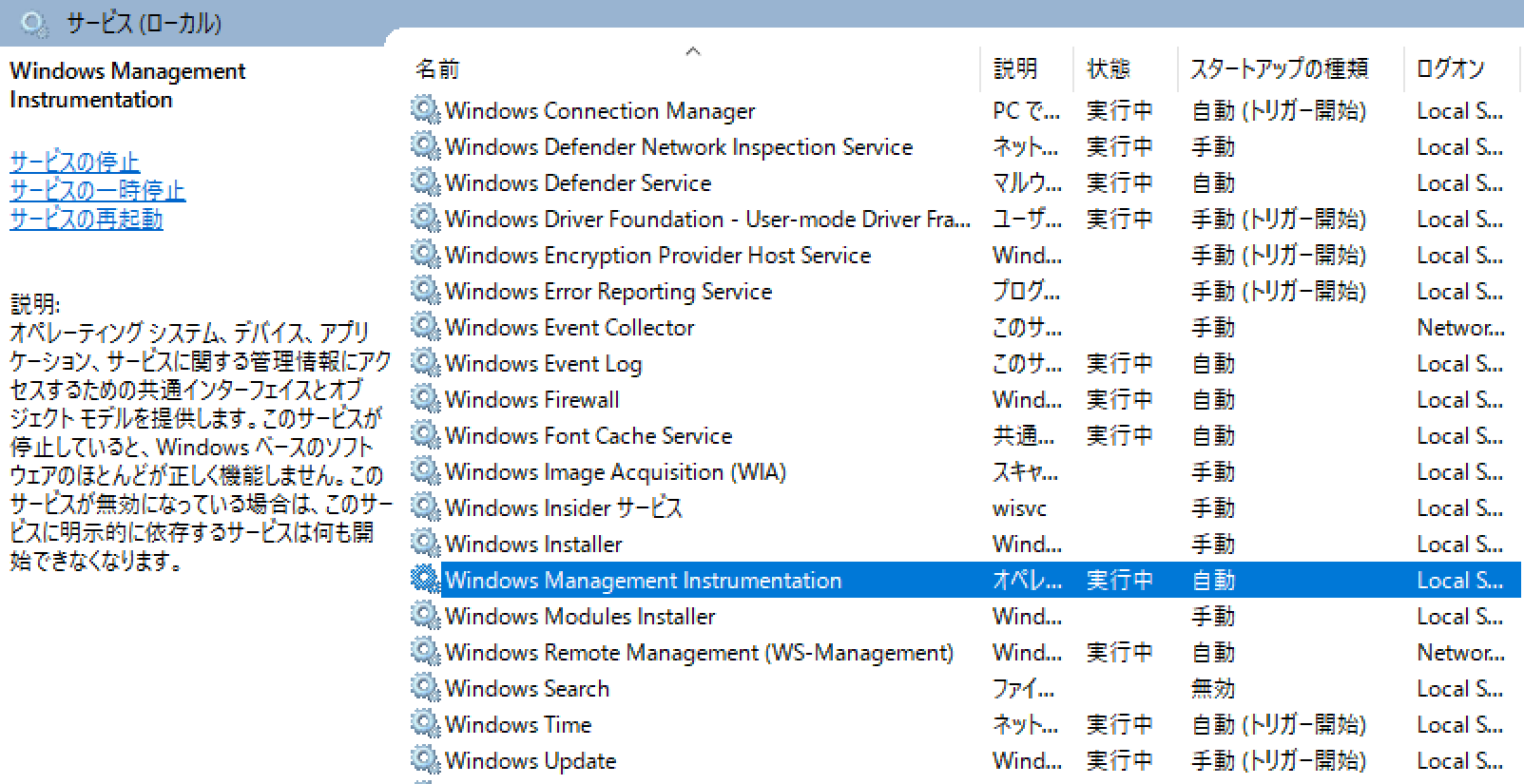
Task: Click gear icon beside Windows Event Collector
Action: tap(425, 327)
